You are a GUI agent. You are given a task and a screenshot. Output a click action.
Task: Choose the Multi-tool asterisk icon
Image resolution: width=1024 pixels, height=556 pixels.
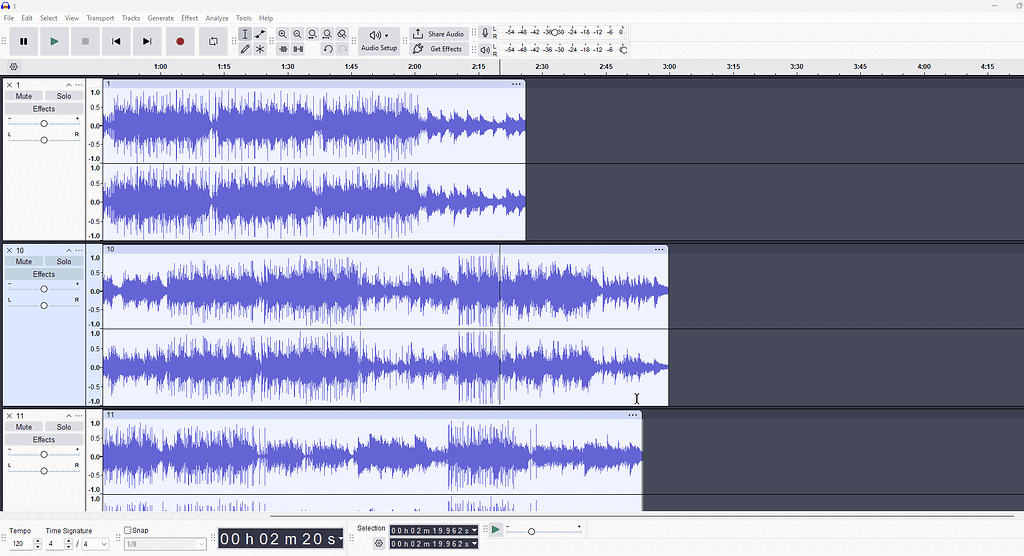pos(260,49)
